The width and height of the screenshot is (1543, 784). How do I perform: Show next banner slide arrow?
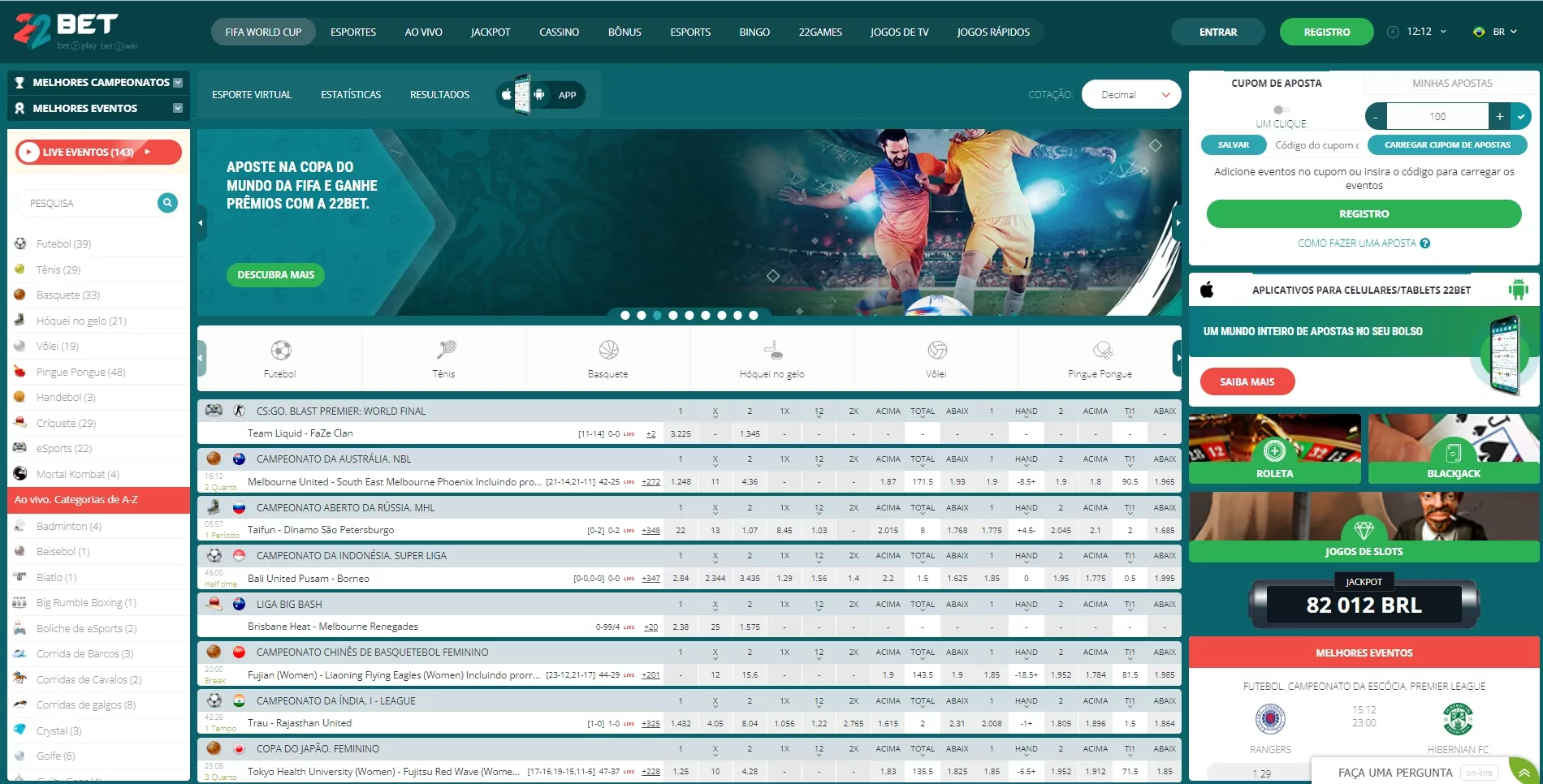1178,222
